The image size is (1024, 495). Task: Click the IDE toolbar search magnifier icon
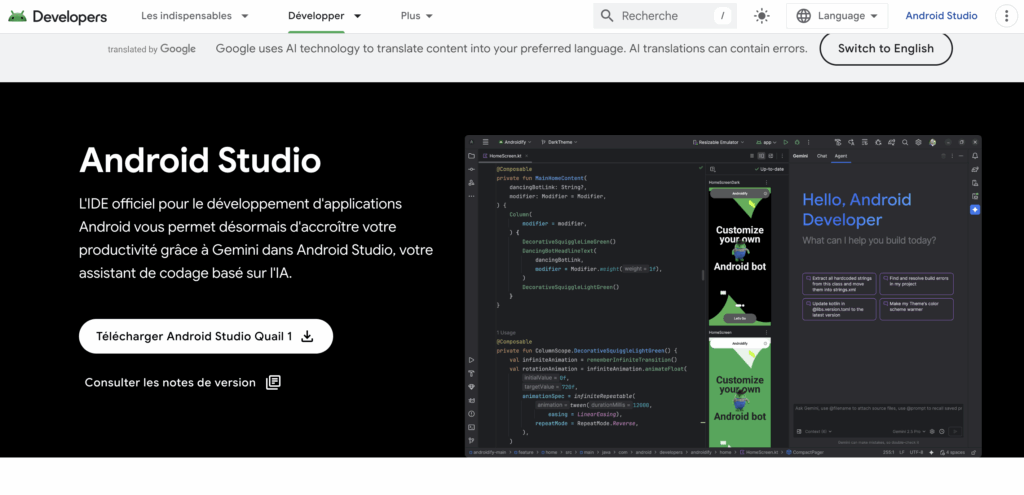[905, 142]
